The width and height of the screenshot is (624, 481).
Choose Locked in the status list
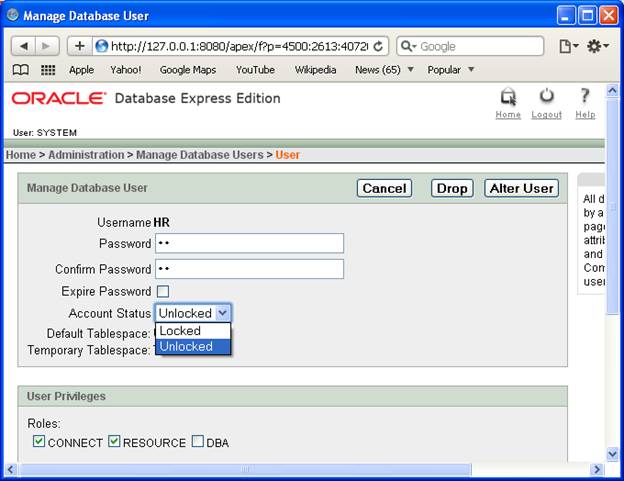[193, 331]
